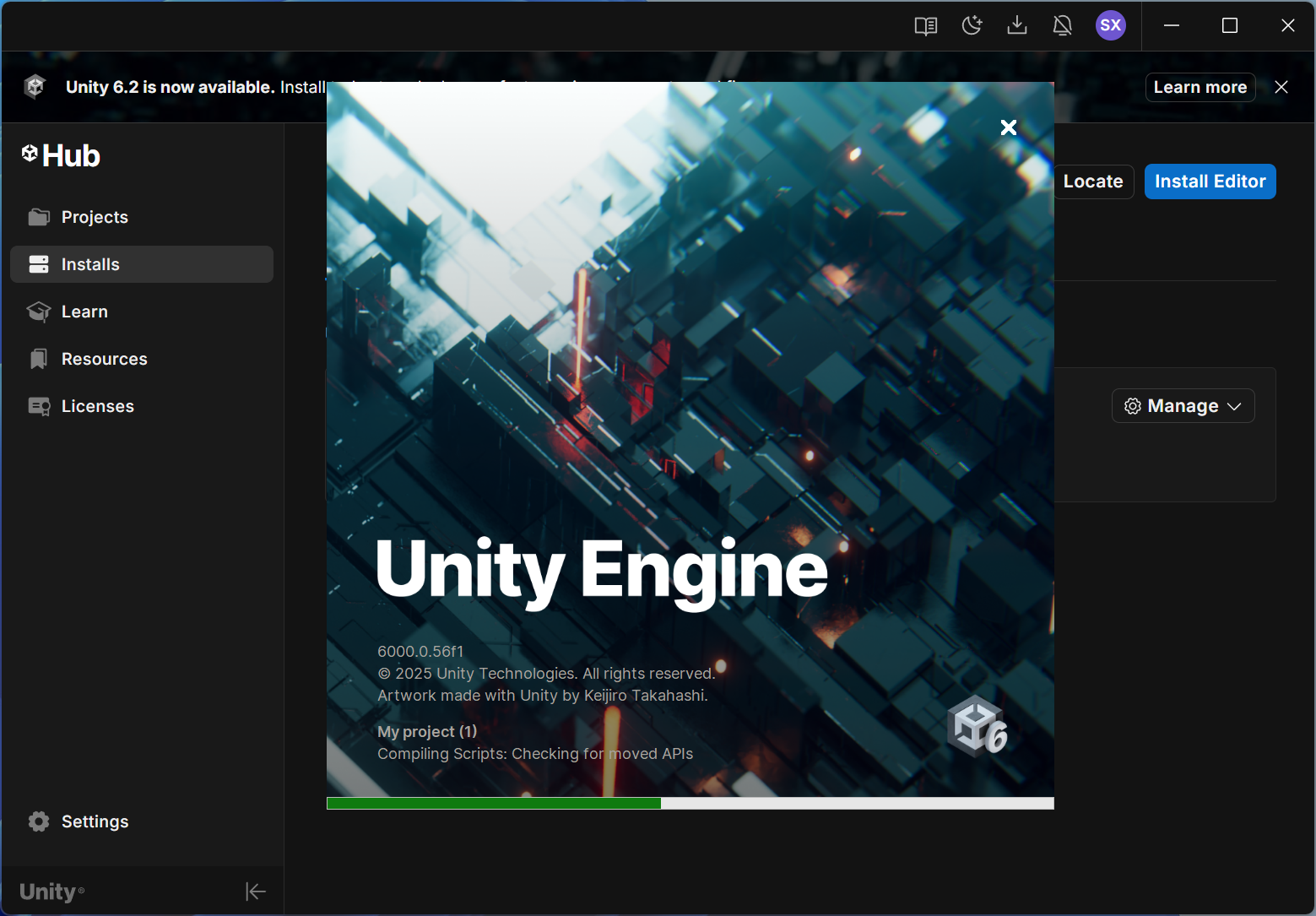
Task: Minimize the Unity Hub window
Action: [1172, 25]
